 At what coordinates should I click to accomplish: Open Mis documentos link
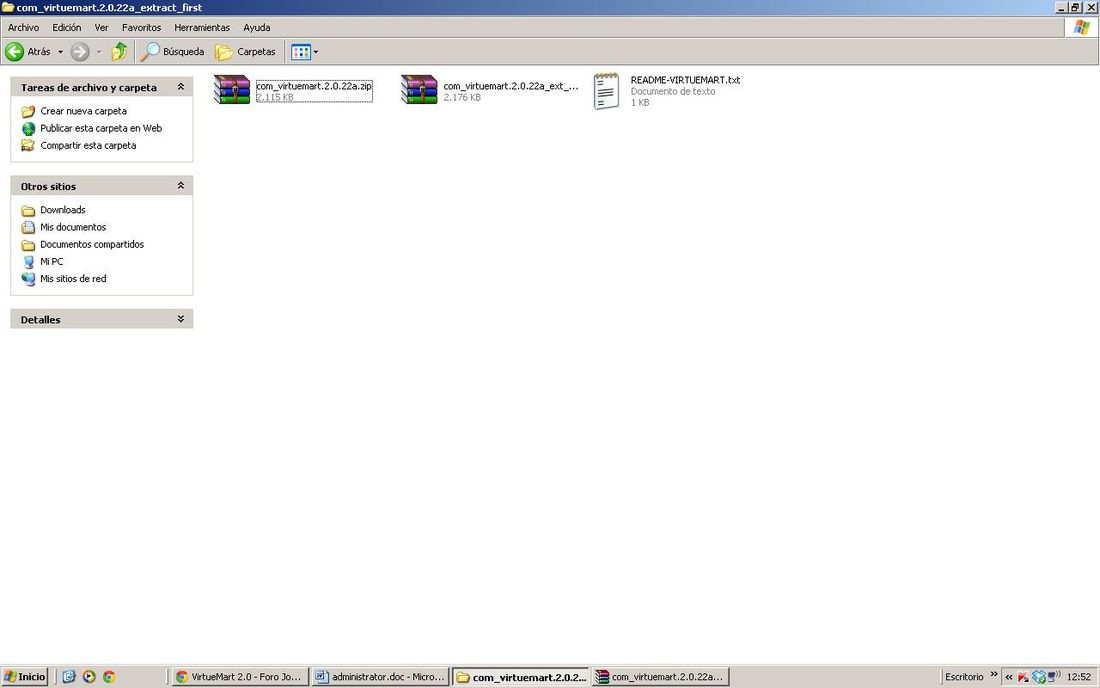pos(73,227)
